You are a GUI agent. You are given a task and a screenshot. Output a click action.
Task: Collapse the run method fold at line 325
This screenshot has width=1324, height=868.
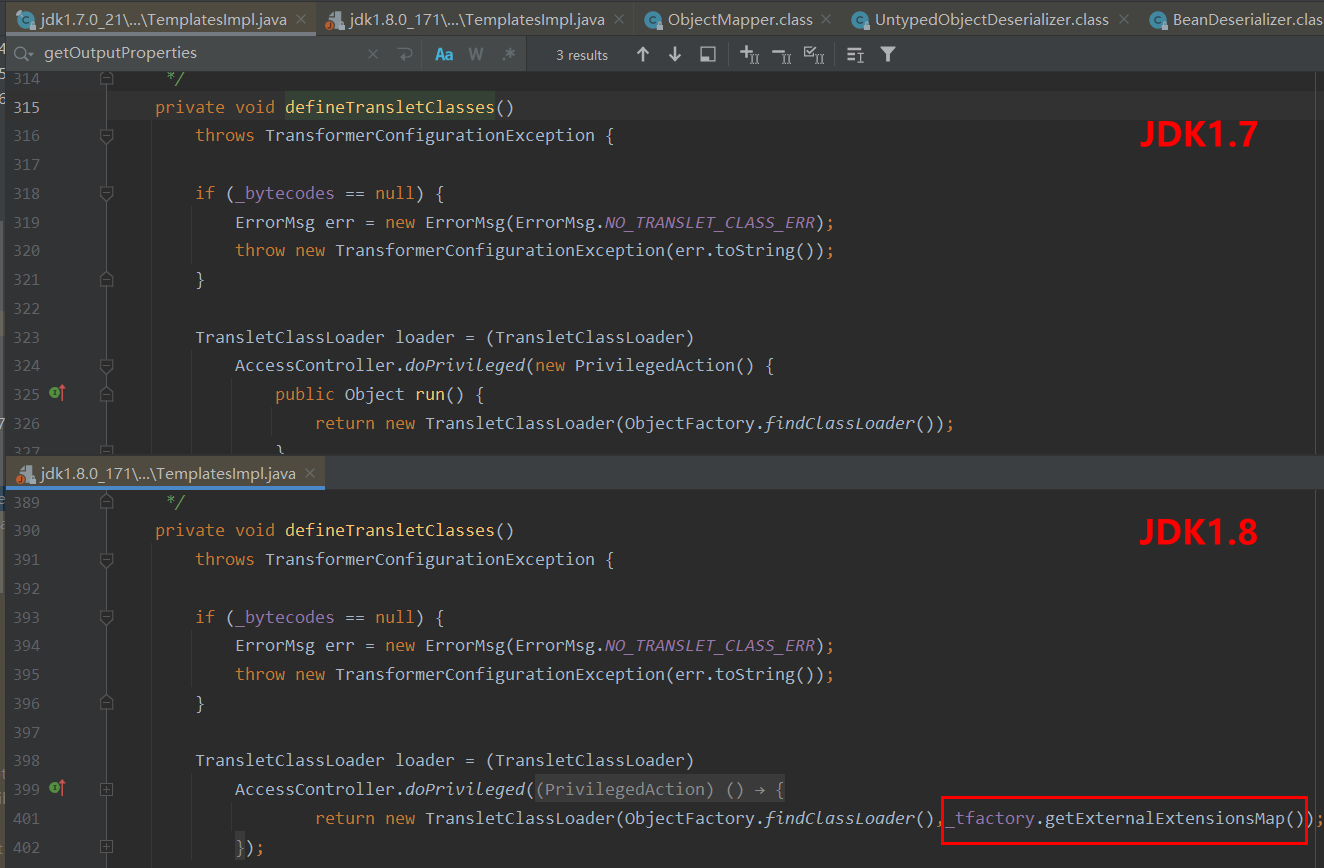107,395
